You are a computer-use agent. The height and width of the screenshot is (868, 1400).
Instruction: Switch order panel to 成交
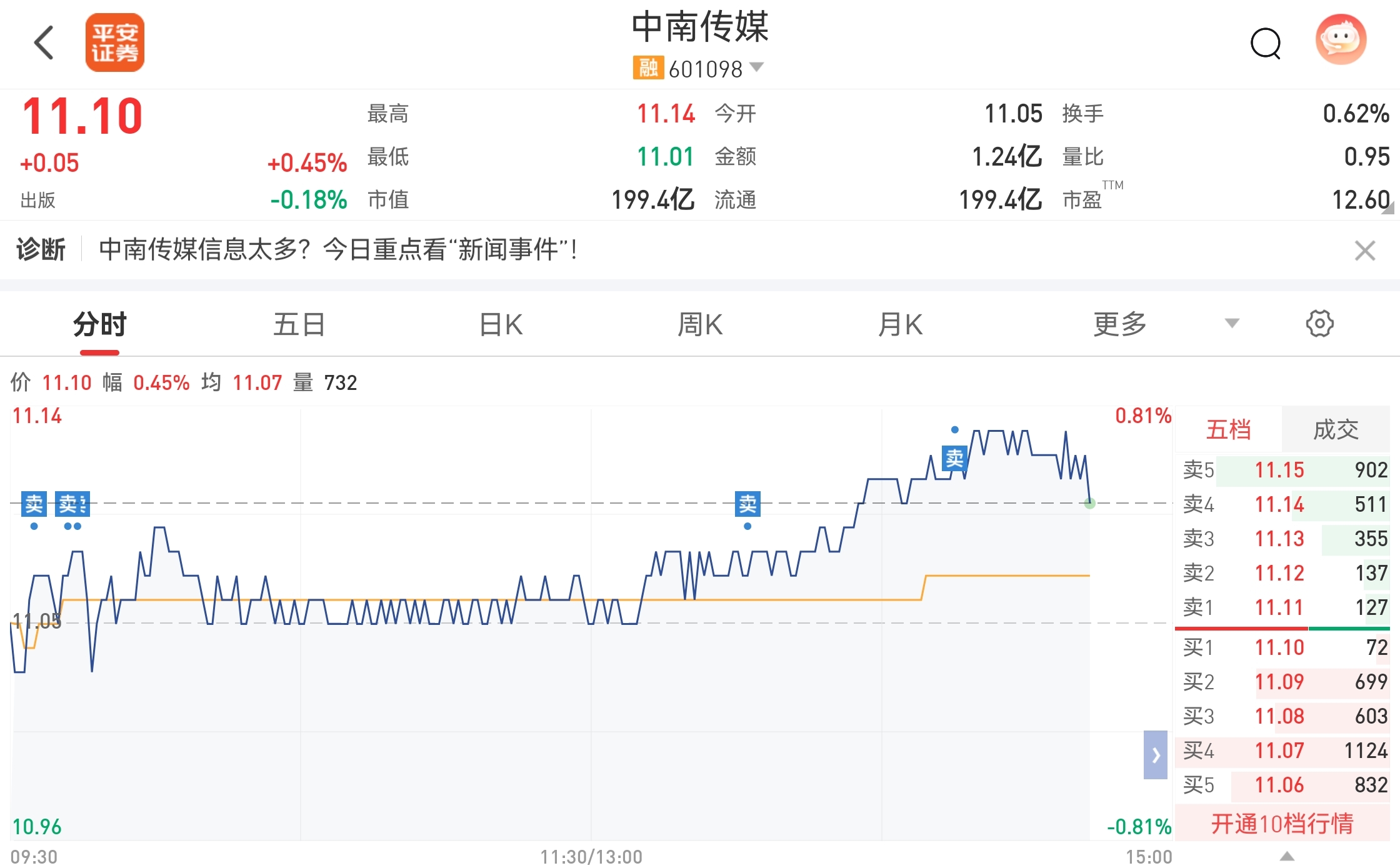pyautogui.click(x=1336, y=430)
